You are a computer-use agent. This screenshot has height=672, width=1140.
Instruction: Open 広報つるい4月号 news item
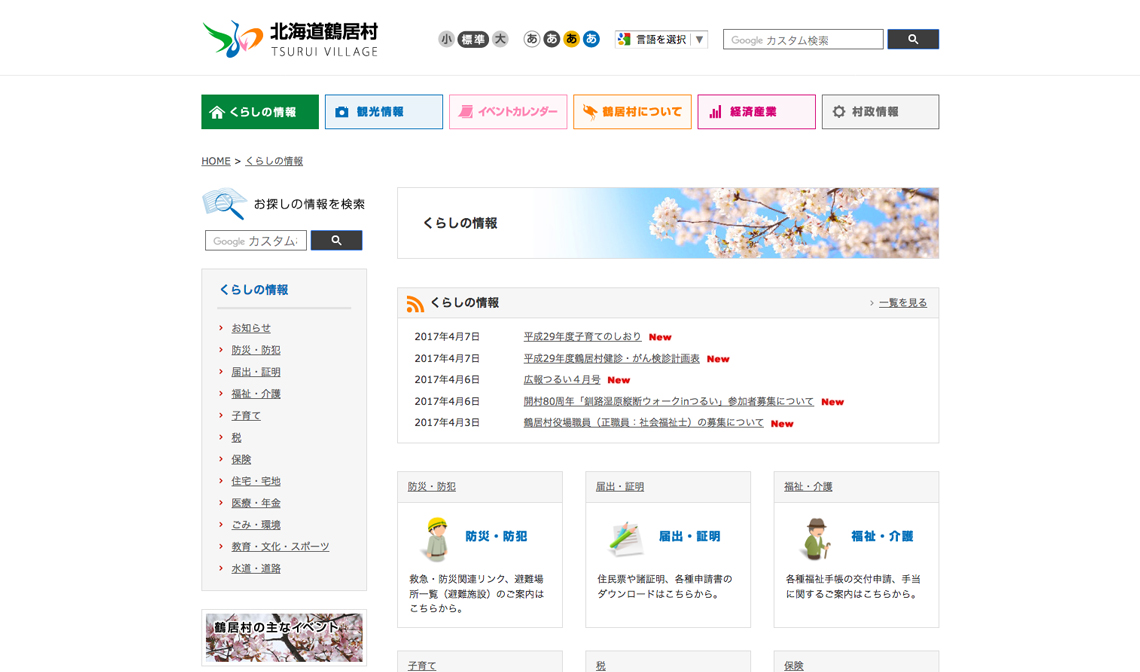(x=562, y=380)
